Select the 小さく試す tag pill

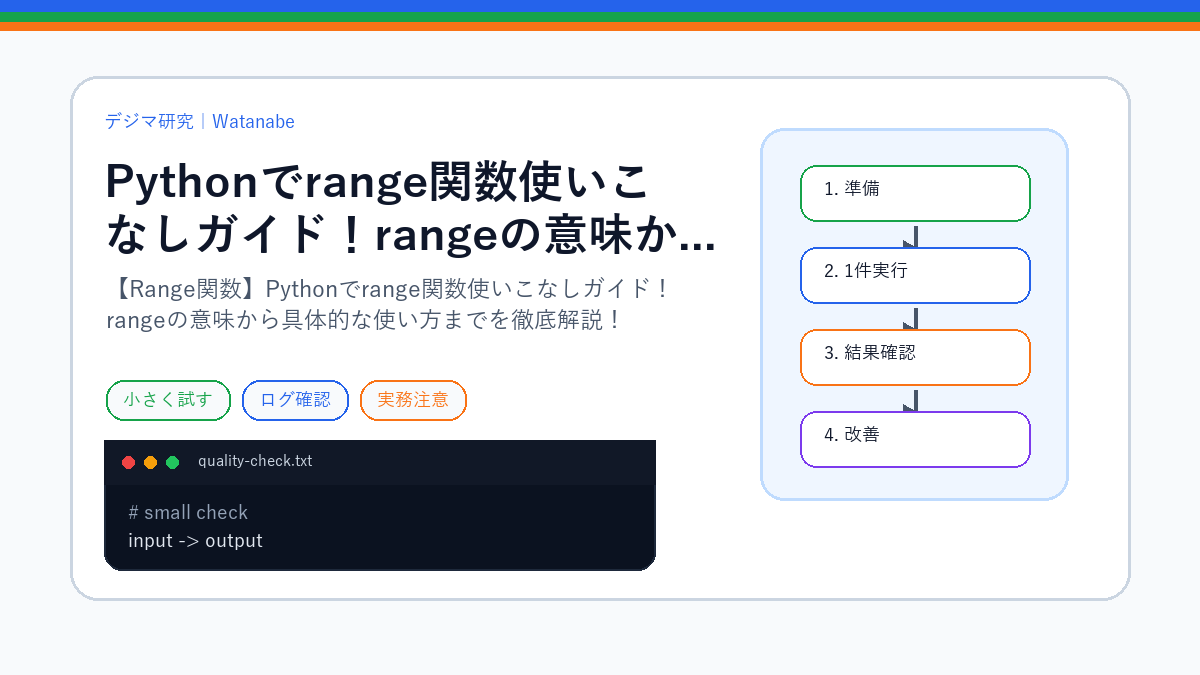pyautogui.click(x=168, y=400)
